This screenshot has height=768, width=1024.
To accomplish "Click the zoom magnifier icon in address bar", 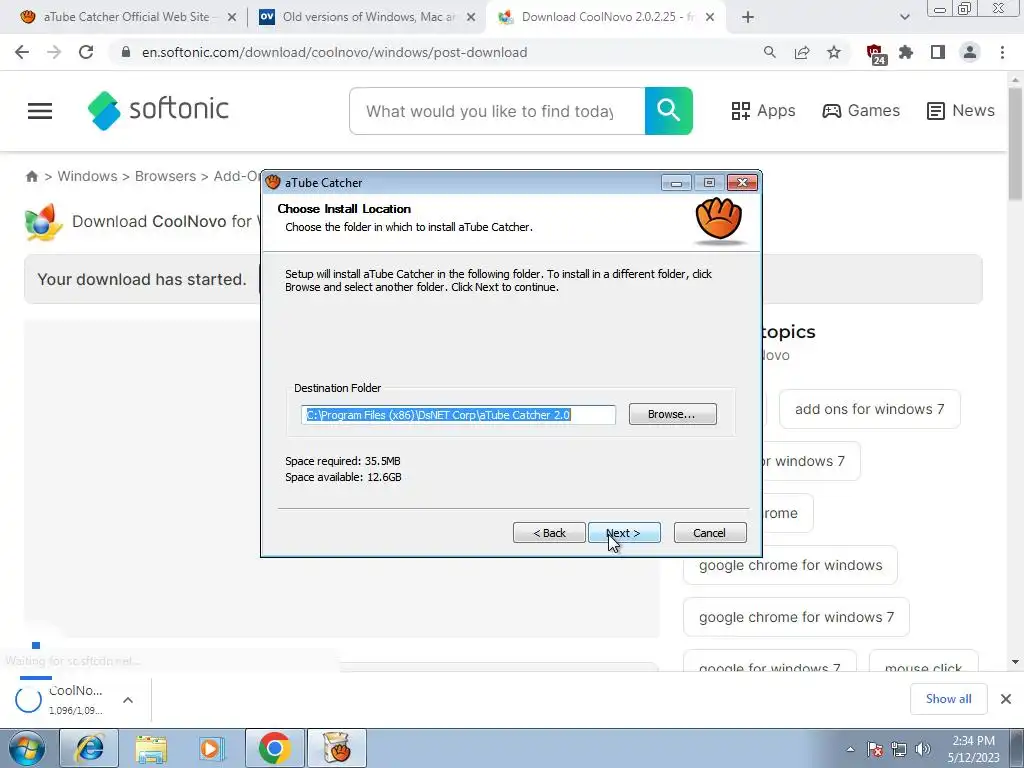I will pos(770,52).
